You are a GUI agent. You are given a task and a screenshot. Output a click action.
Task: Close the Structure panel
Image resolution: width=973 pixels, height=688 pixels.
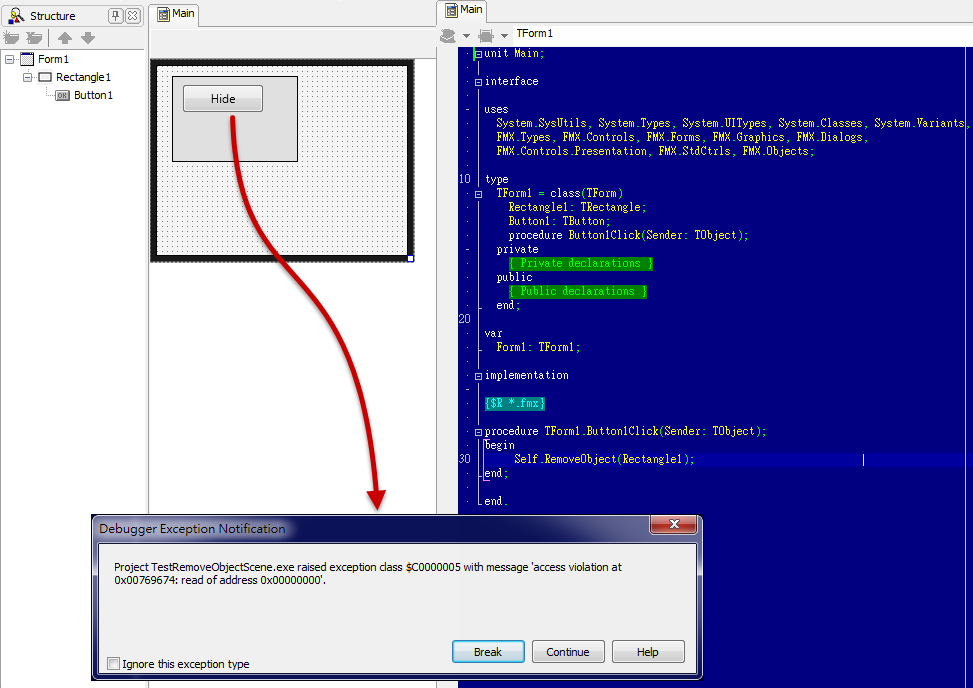[132, 16]
